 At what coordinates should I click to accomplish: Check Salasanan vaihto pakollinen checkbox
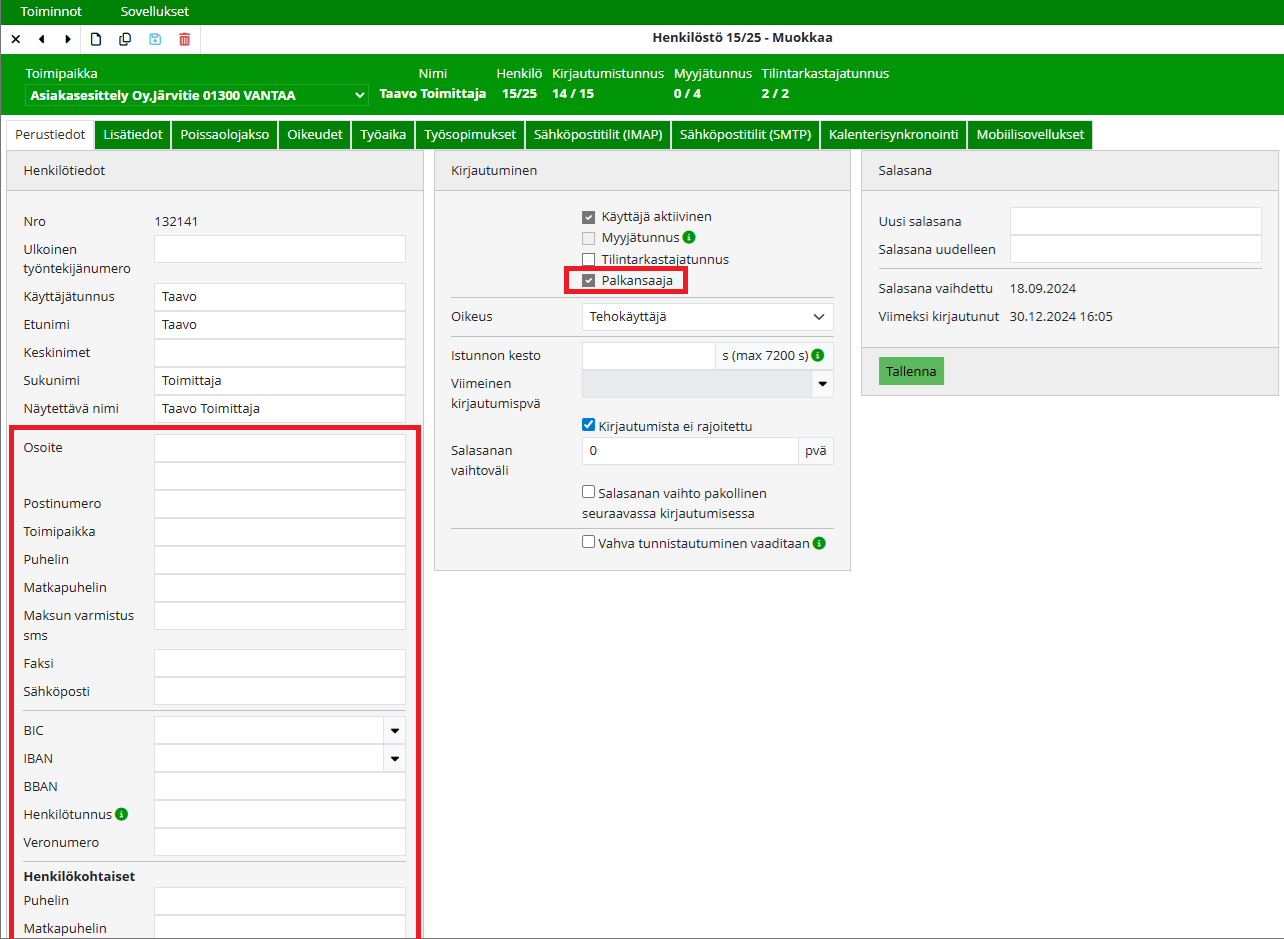(x=589, y=493)
